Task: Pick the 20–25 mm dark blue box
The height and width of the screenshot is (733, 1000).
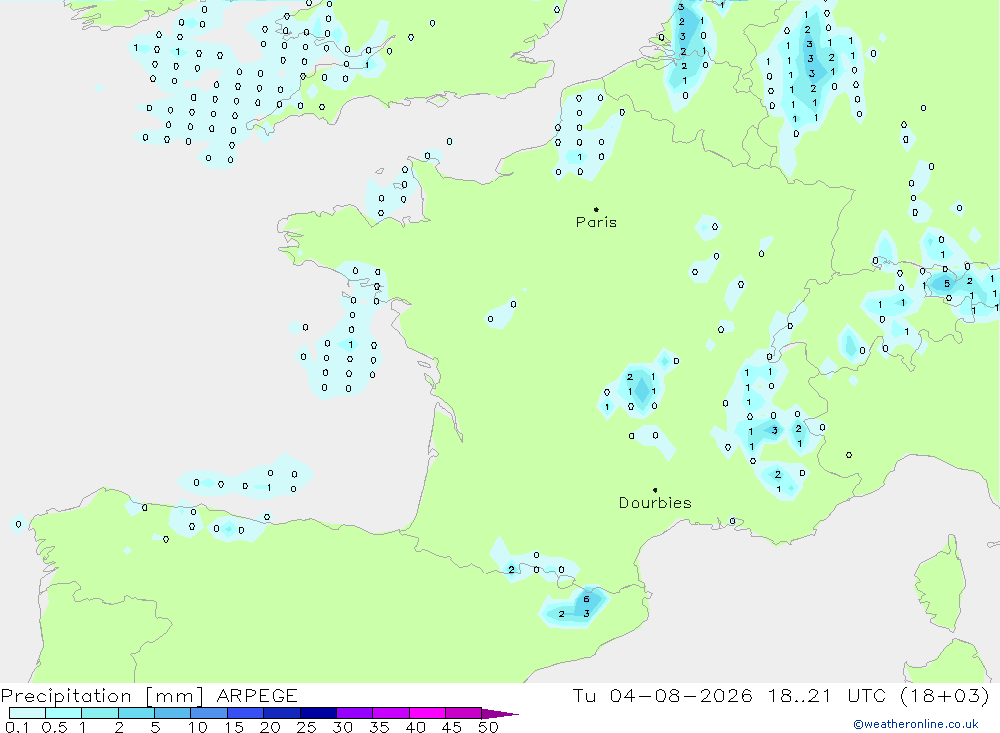Action: [x=282, y=713]
